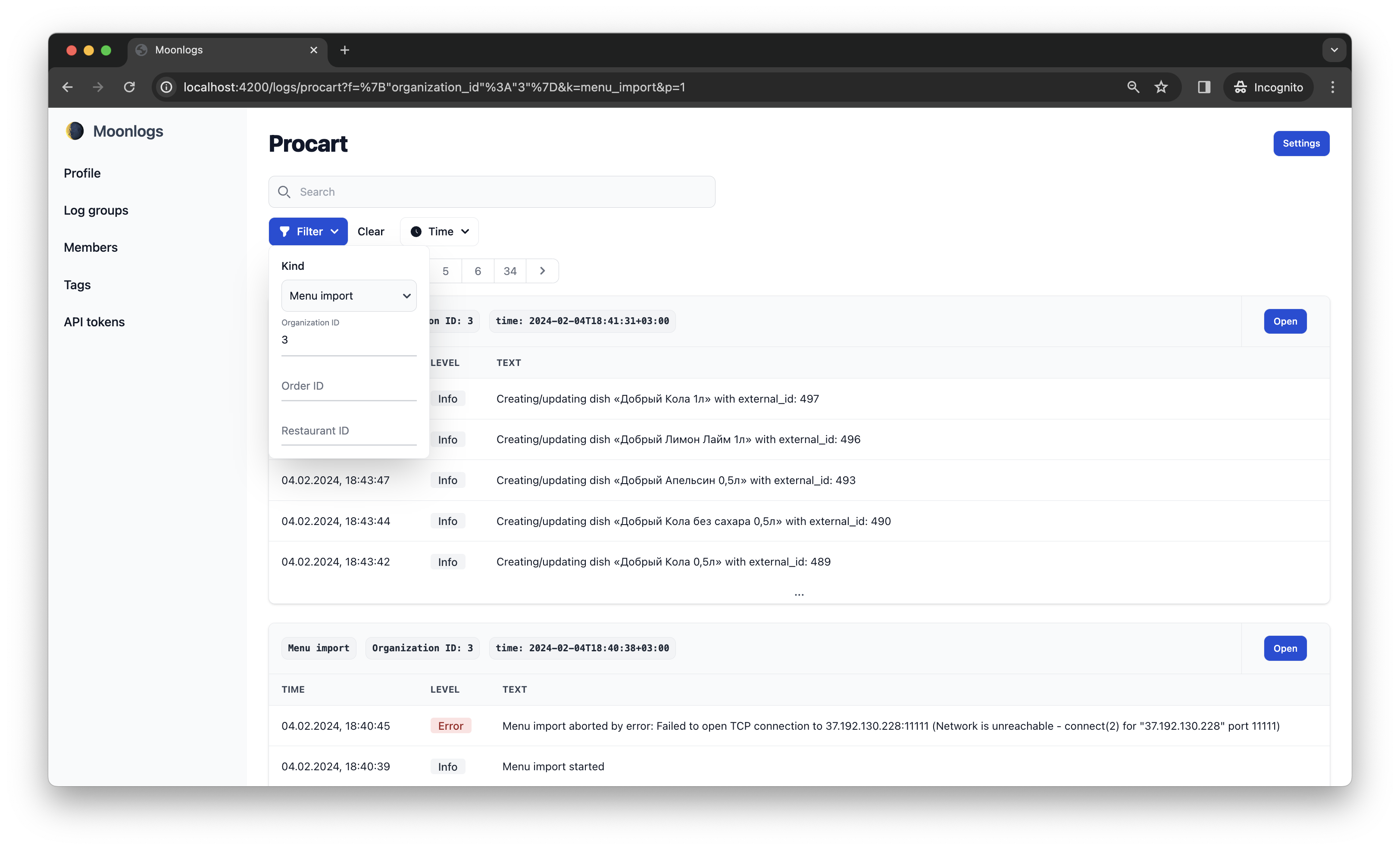The width and height of the screenshot is (1400, 850).
Task: Go to next page of pagination
Action: (x=542, y=271)
